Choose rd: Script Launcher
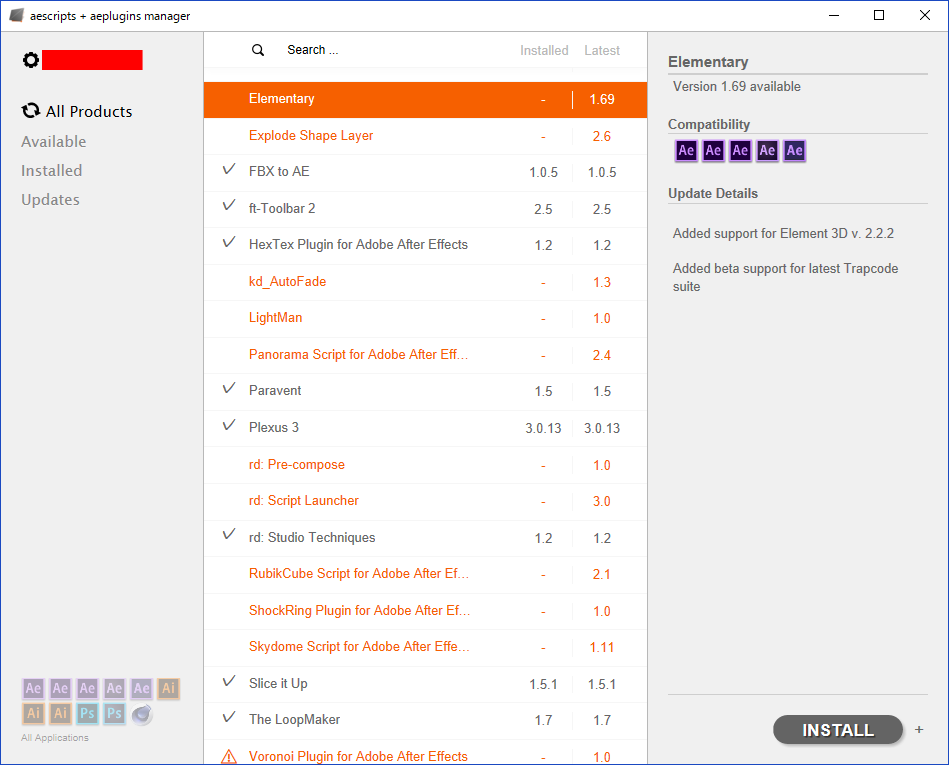The image size is (949, 765). (x=425, y=501)
